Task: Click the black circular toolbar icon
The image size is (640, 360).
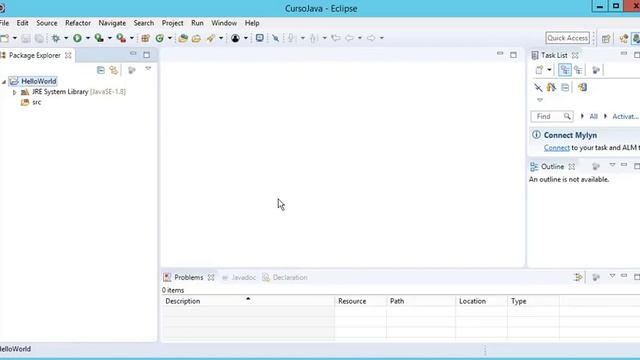Action: (x=235, y=38)
